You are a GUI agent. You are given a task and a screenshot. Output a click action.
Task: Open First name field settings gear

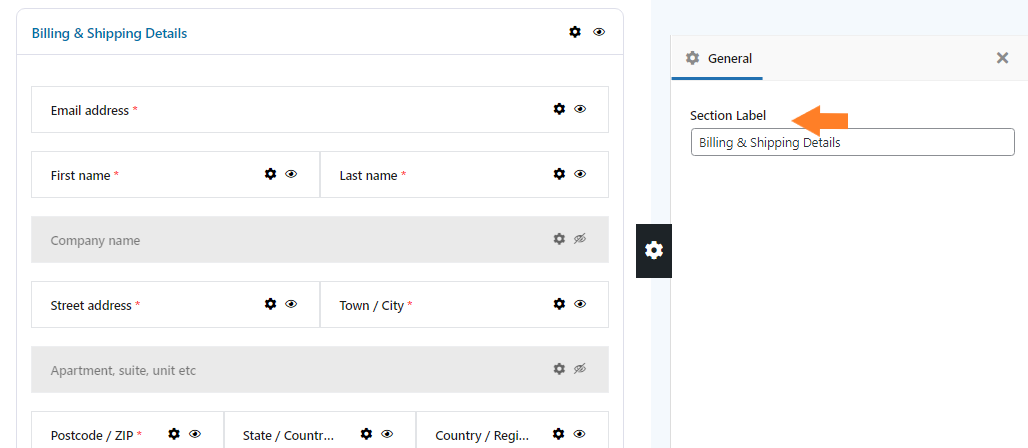pos(270,174)
